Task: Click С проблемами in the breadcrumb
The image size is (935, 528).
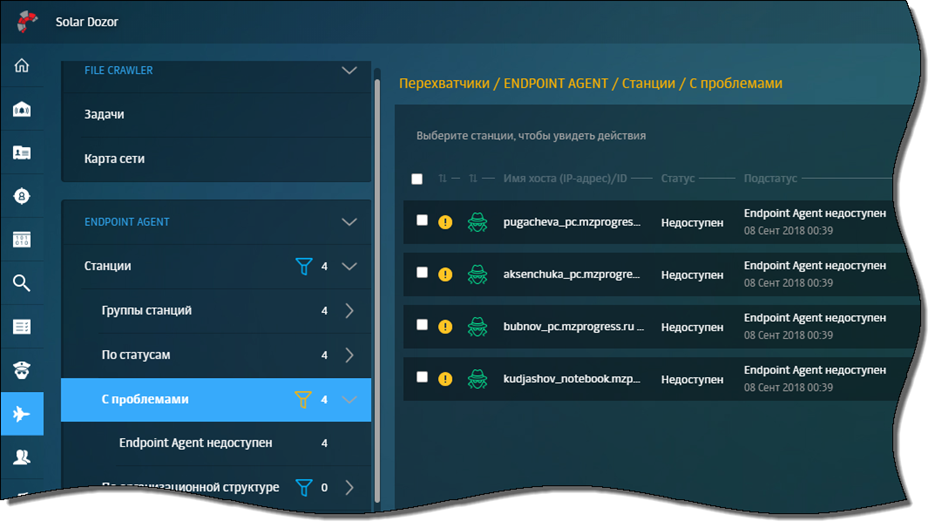Action: coord(736,84)
